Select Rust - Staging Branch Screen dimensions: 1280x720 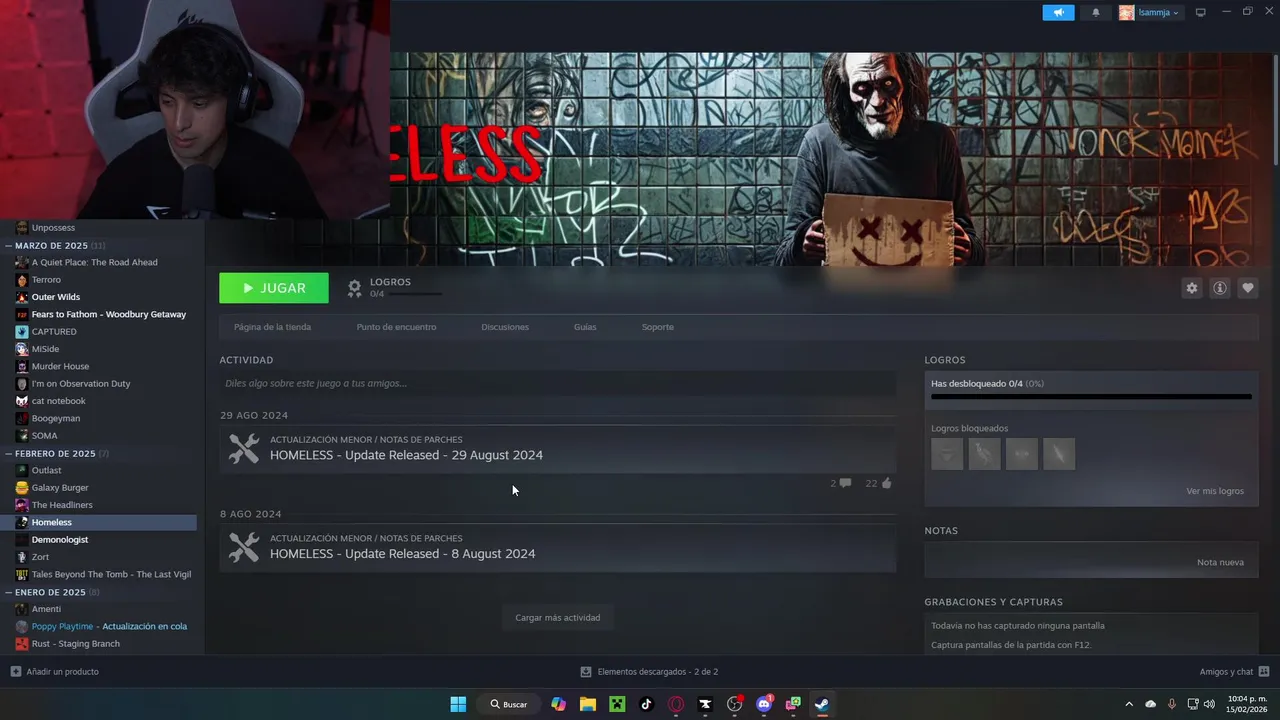pos(75,644)
